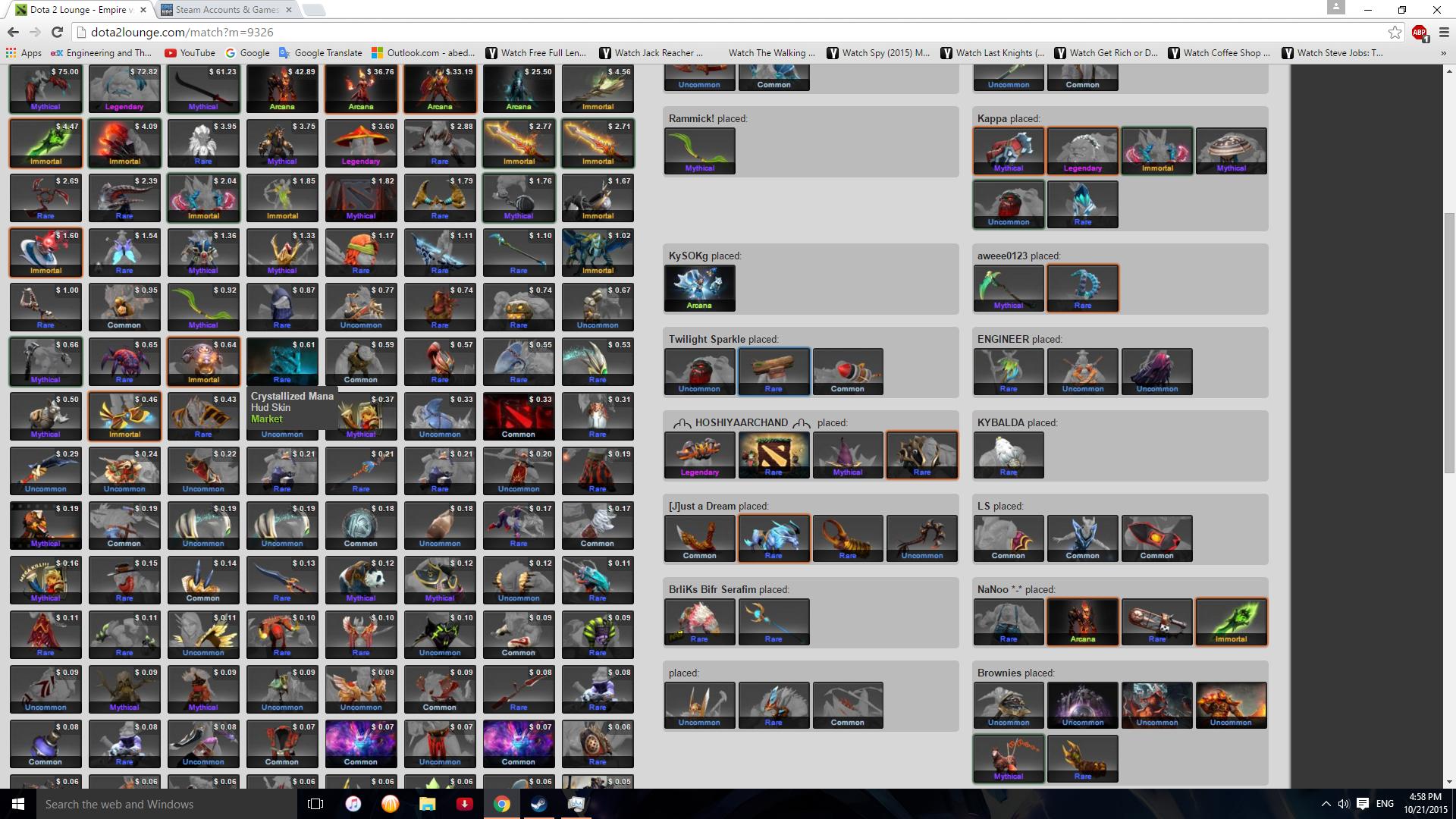The width and height of the screenshot is (1456, 819).
Task: Click KYBALDA's placed Rare item
Action: (1008, 455)
